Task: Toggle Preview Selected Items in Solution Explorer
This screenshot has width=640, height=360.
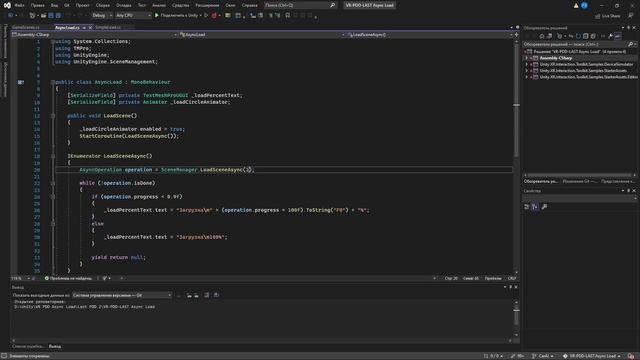Action: [618, 36]
